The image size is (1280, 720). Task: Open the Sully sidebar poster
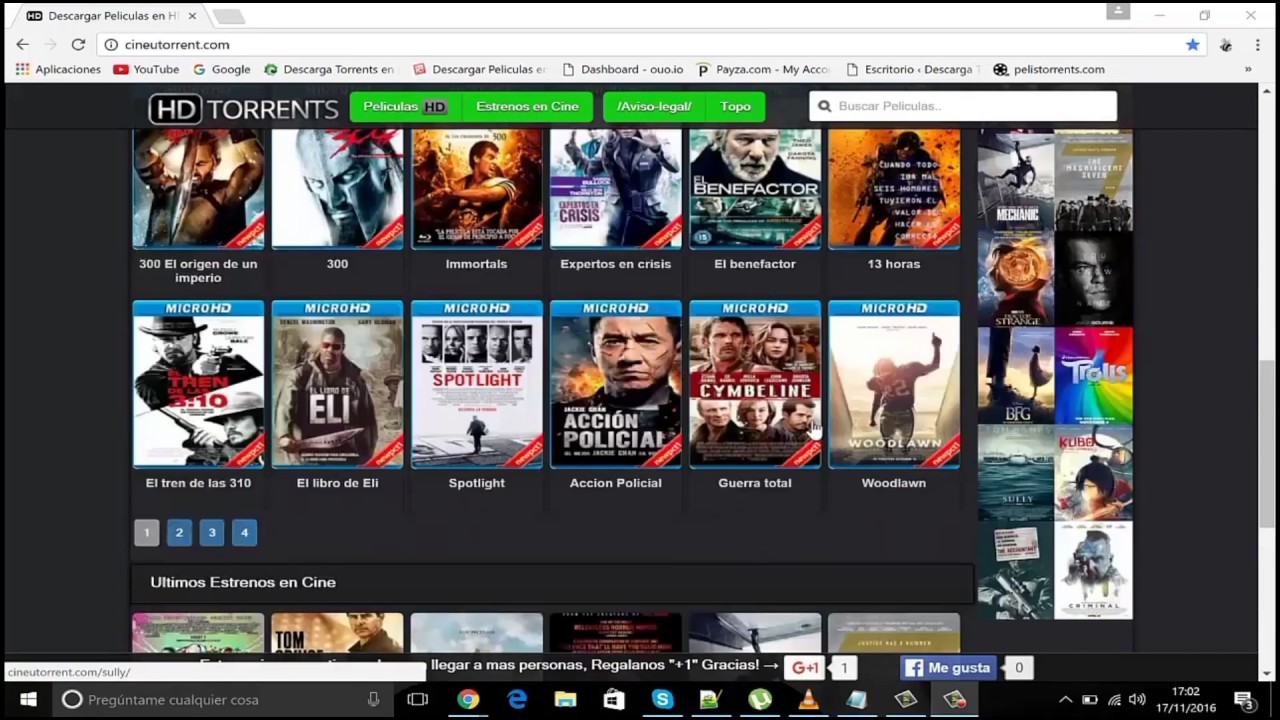[x=1016, y=473]
